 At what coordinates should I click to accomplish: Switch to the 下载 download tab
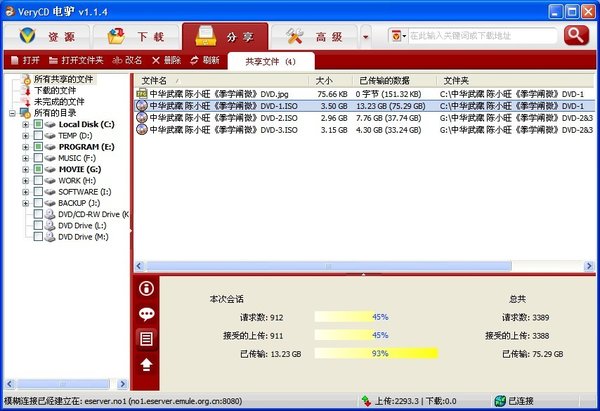(136, 37)
